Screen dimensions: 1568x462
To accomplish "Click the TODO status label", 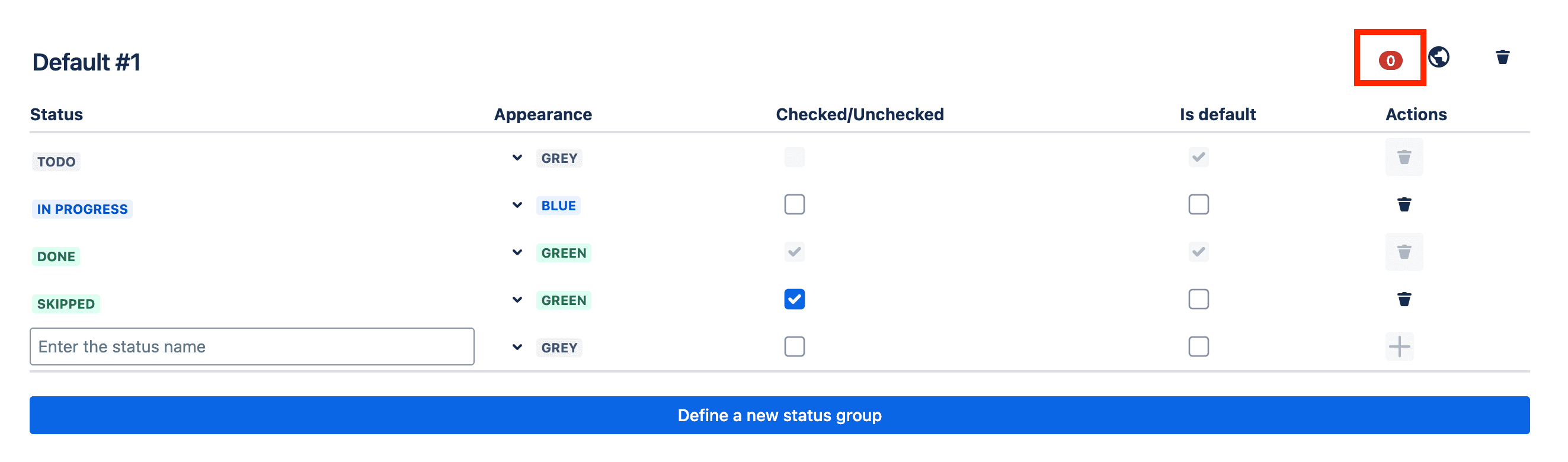I will click(x=56, y=161).
